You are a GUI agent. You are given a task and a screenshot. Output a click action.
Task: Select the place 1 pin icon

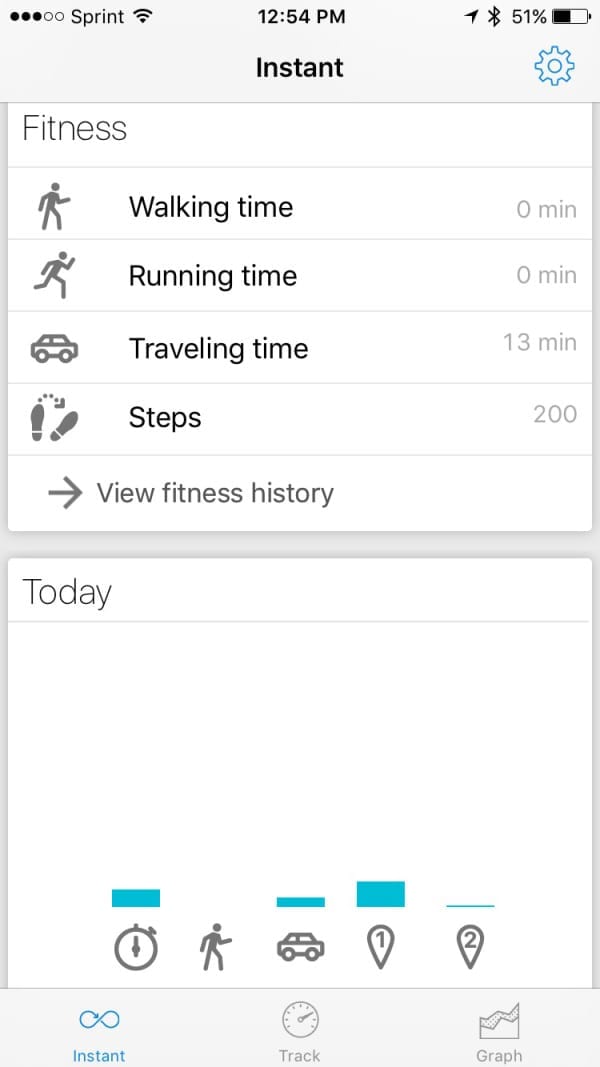[x=380, y=946]
